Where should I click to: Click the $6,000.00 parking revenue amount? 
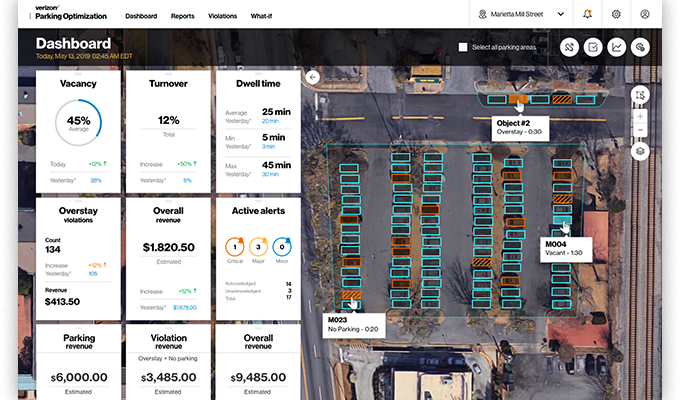[x=79, y=377]
